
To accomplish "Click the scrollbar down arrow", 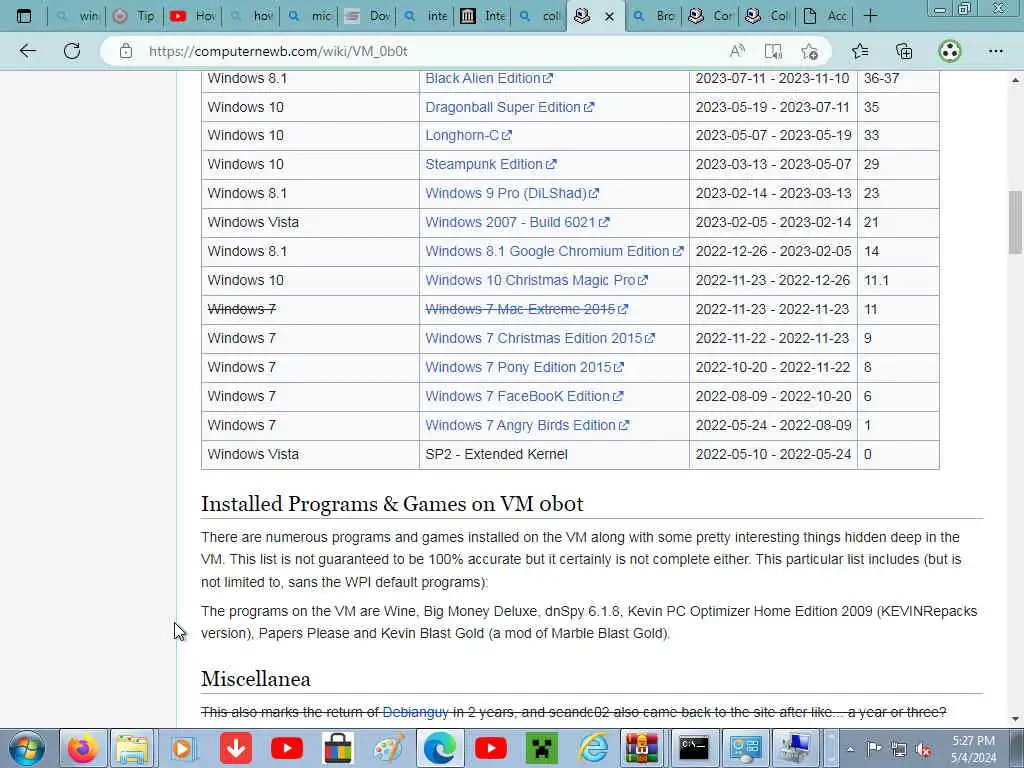I will coord(1015,719).
